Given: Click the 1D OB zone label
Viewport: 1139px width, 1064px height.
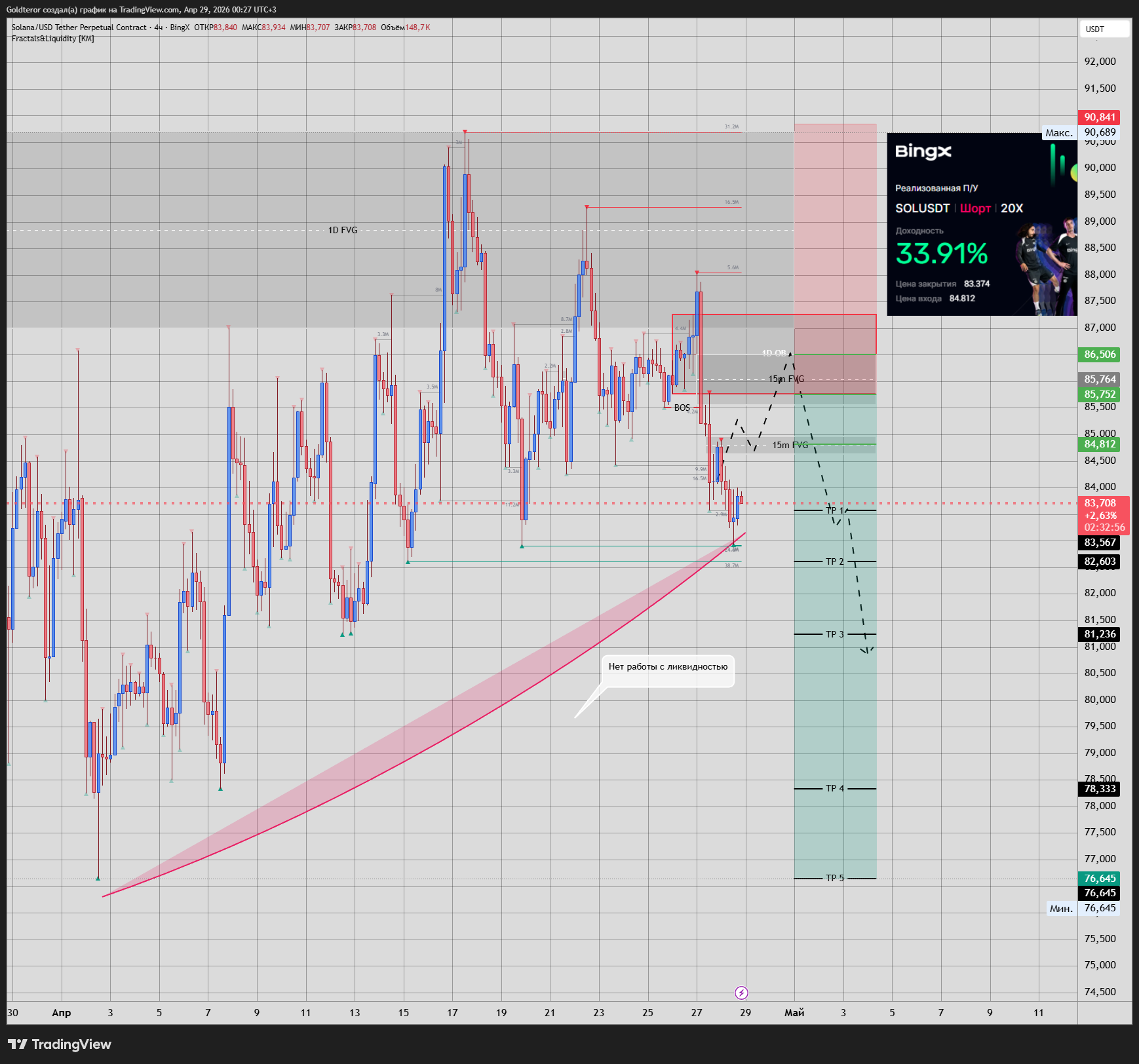Looking at the screenshot, I should pyautogui.click(x=774, y=353).
